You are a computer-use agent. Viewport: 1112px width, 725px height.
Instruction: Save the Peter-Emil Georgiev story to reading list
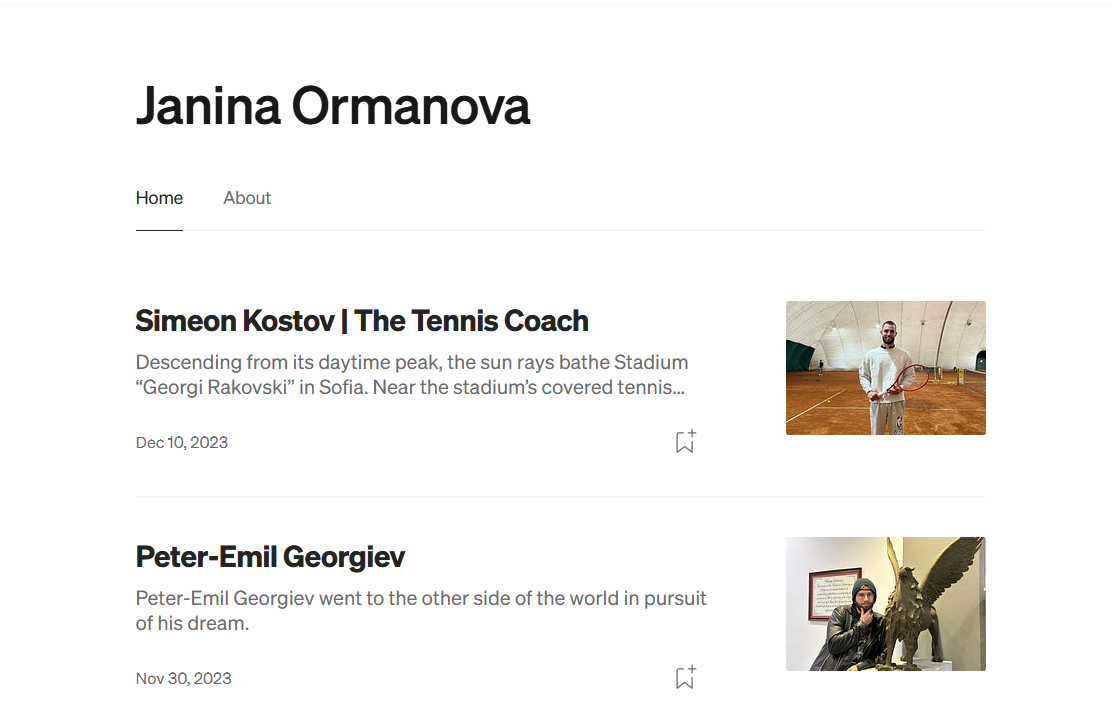685,678
